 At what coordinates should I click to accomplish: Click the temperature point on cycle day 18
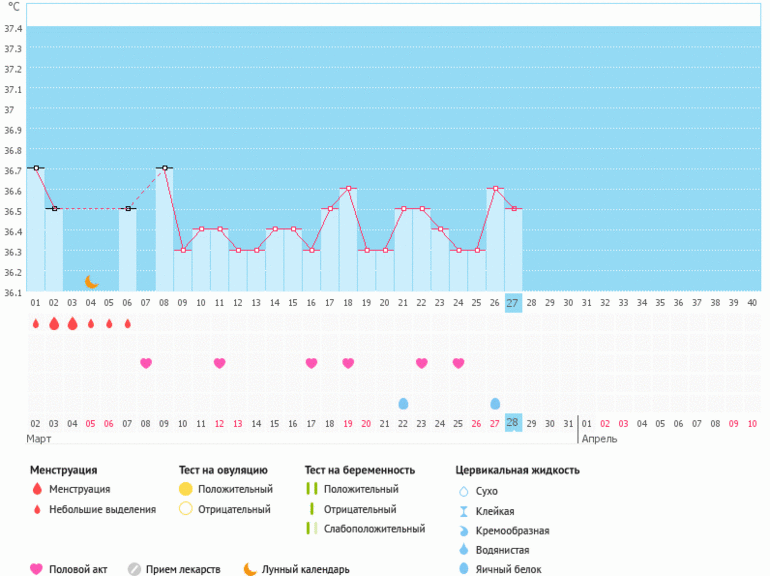[348, 188]
